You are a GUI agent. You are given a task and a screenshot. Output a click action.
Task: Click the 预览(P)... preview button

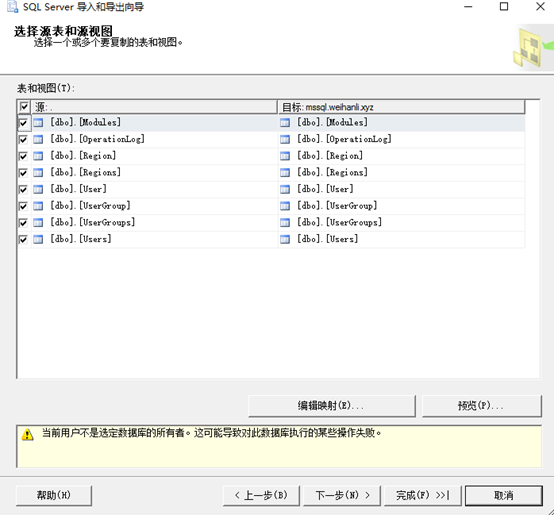[x=481, y=406]
